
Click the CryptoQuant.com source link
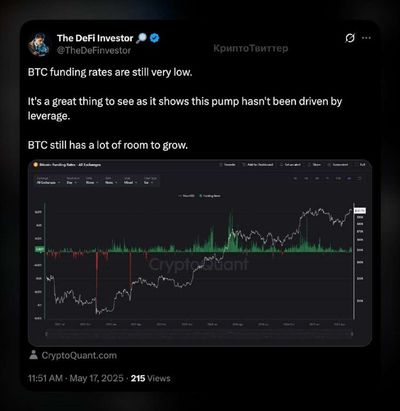point(79,355)
